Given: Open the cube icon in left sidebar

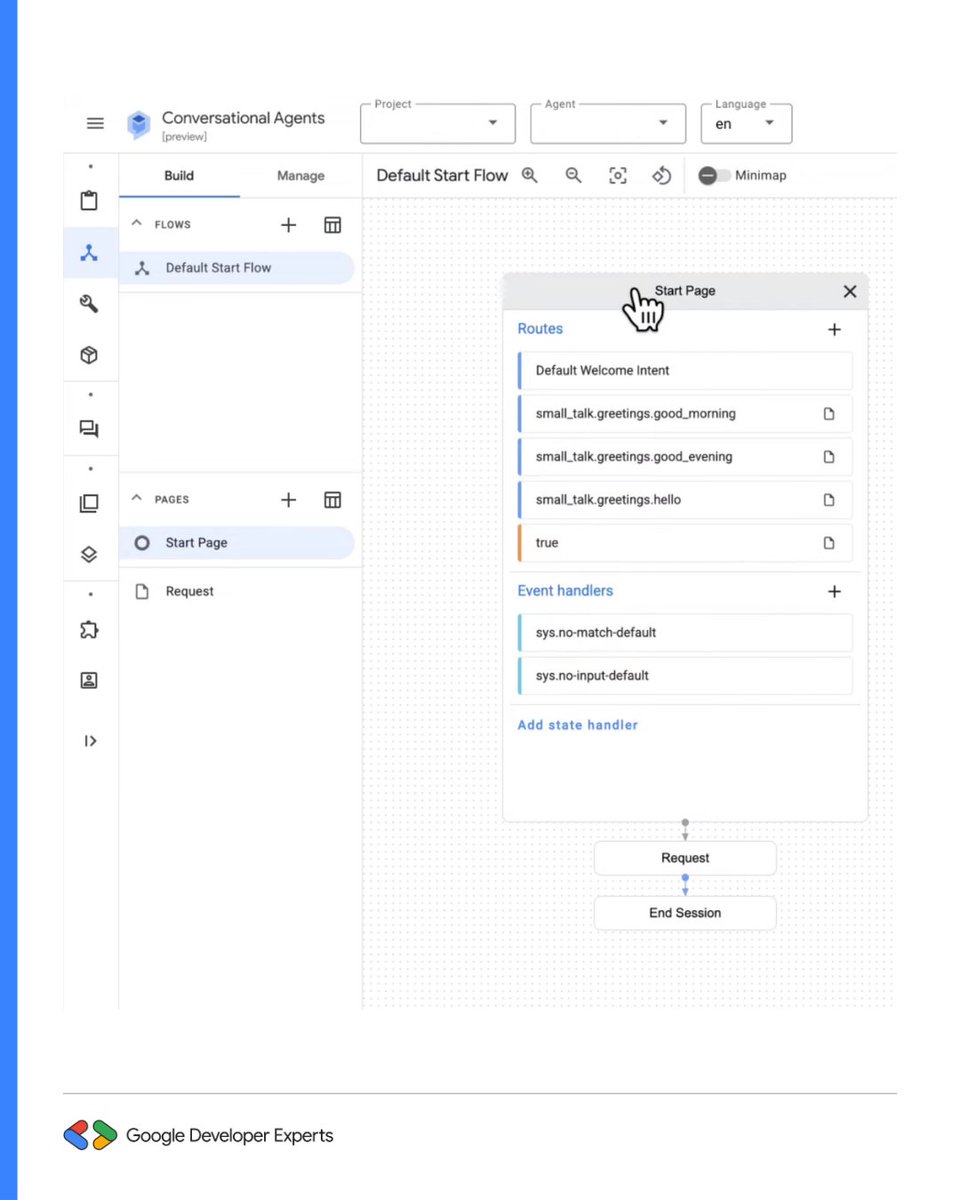Looking at the screenshot, I should [89, 355].
